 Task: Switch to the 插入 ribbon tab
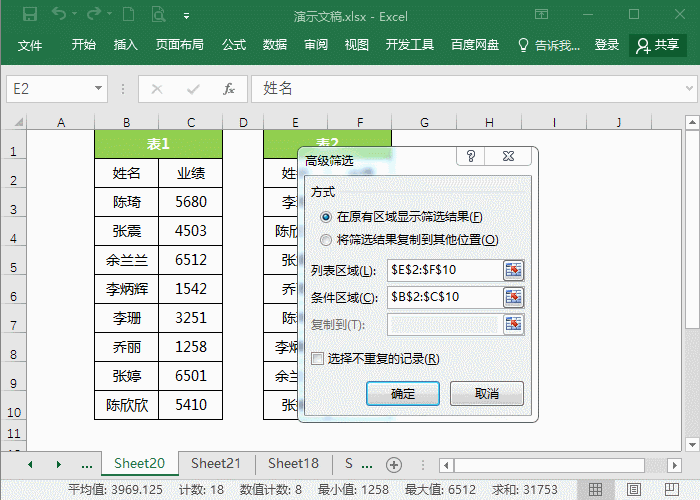click(x=125, y=45)
